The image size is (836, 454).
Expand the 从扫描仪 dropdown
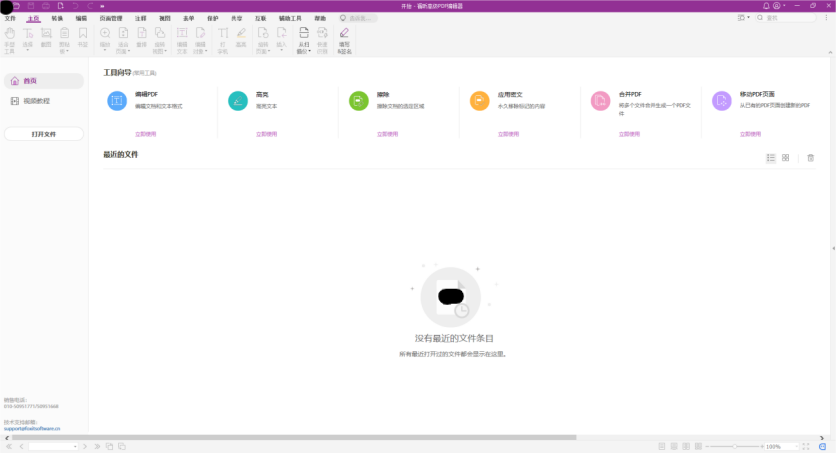click(x=305, y=50)
